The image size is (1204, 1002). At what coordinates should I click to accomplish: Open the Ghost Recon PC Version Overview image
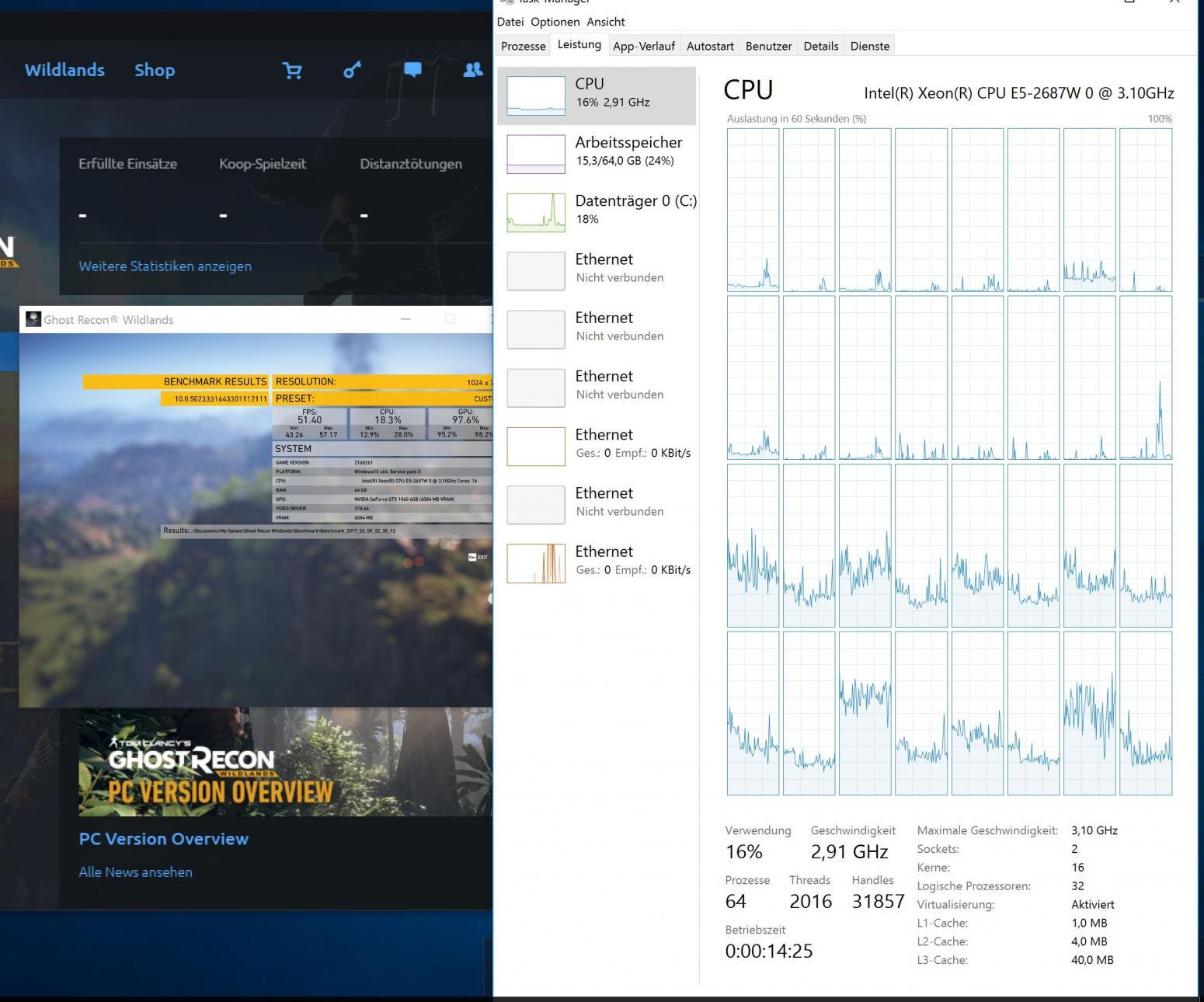[x=285, y=761]
